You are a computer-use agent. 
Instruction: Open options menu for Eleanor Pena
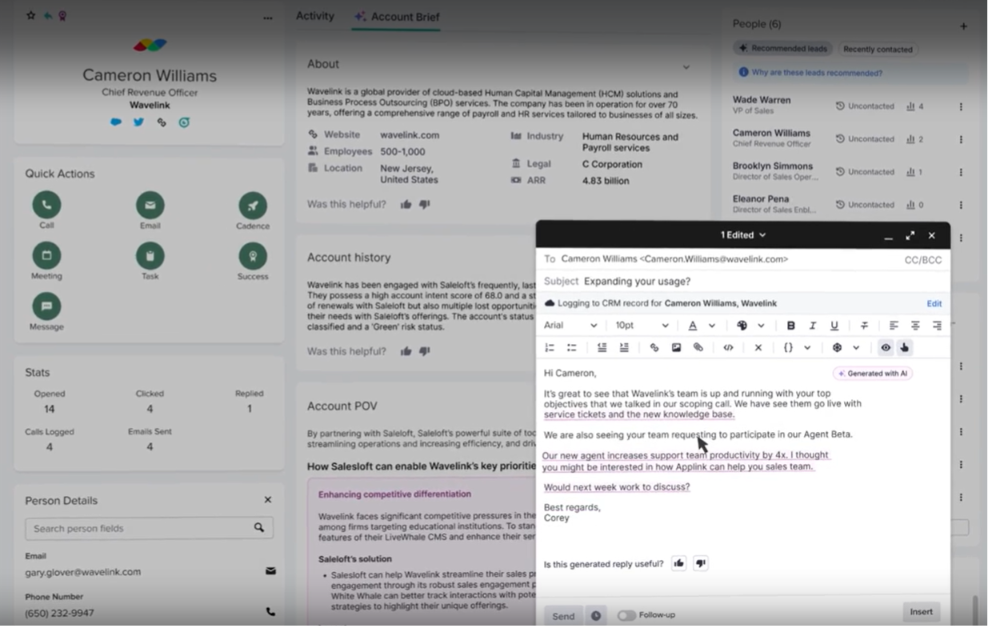coord(961,205)
